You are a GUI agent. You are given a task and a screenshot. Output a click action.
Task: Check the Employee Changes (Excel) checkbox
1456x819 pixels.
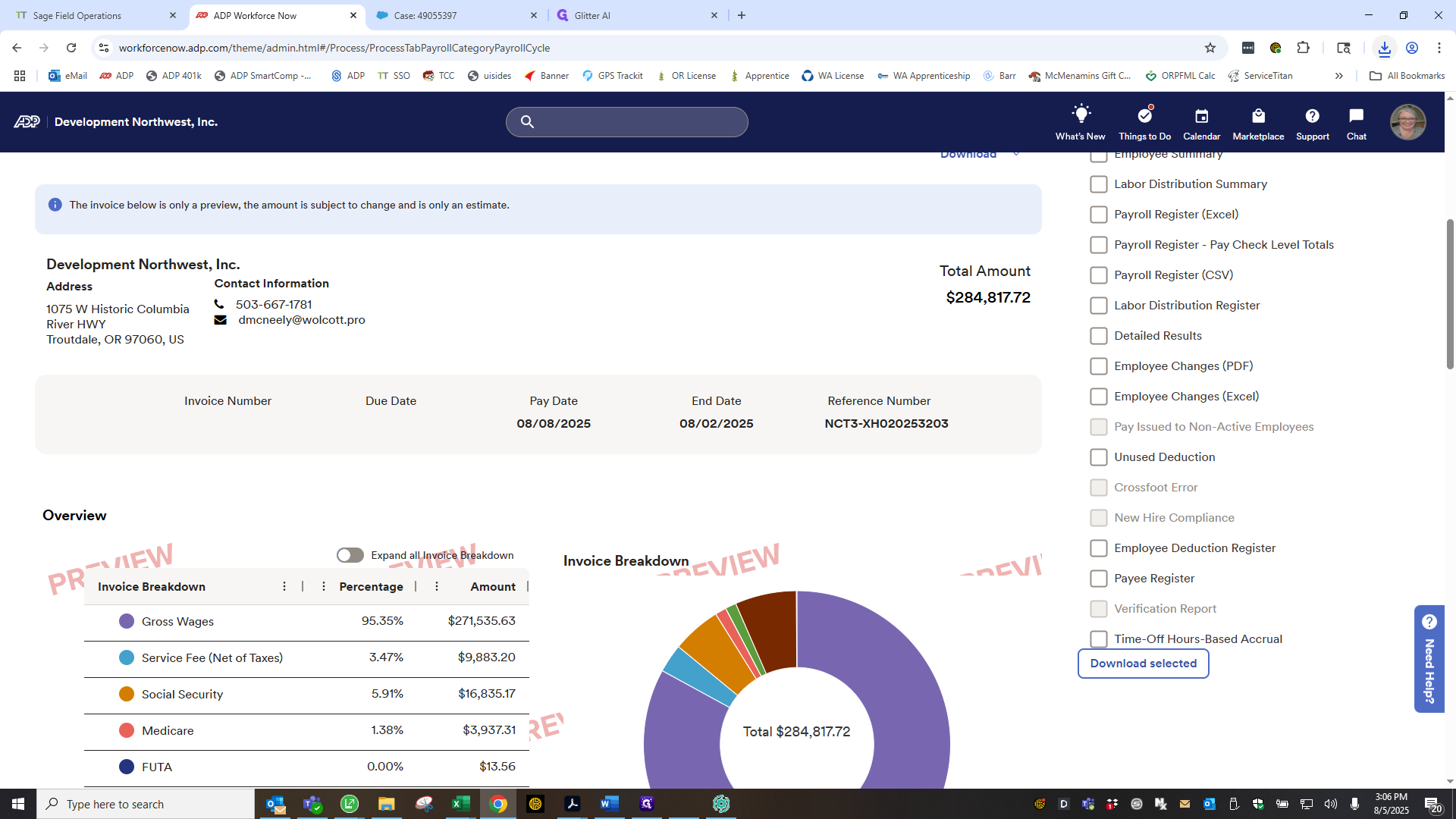(1098, 397)
